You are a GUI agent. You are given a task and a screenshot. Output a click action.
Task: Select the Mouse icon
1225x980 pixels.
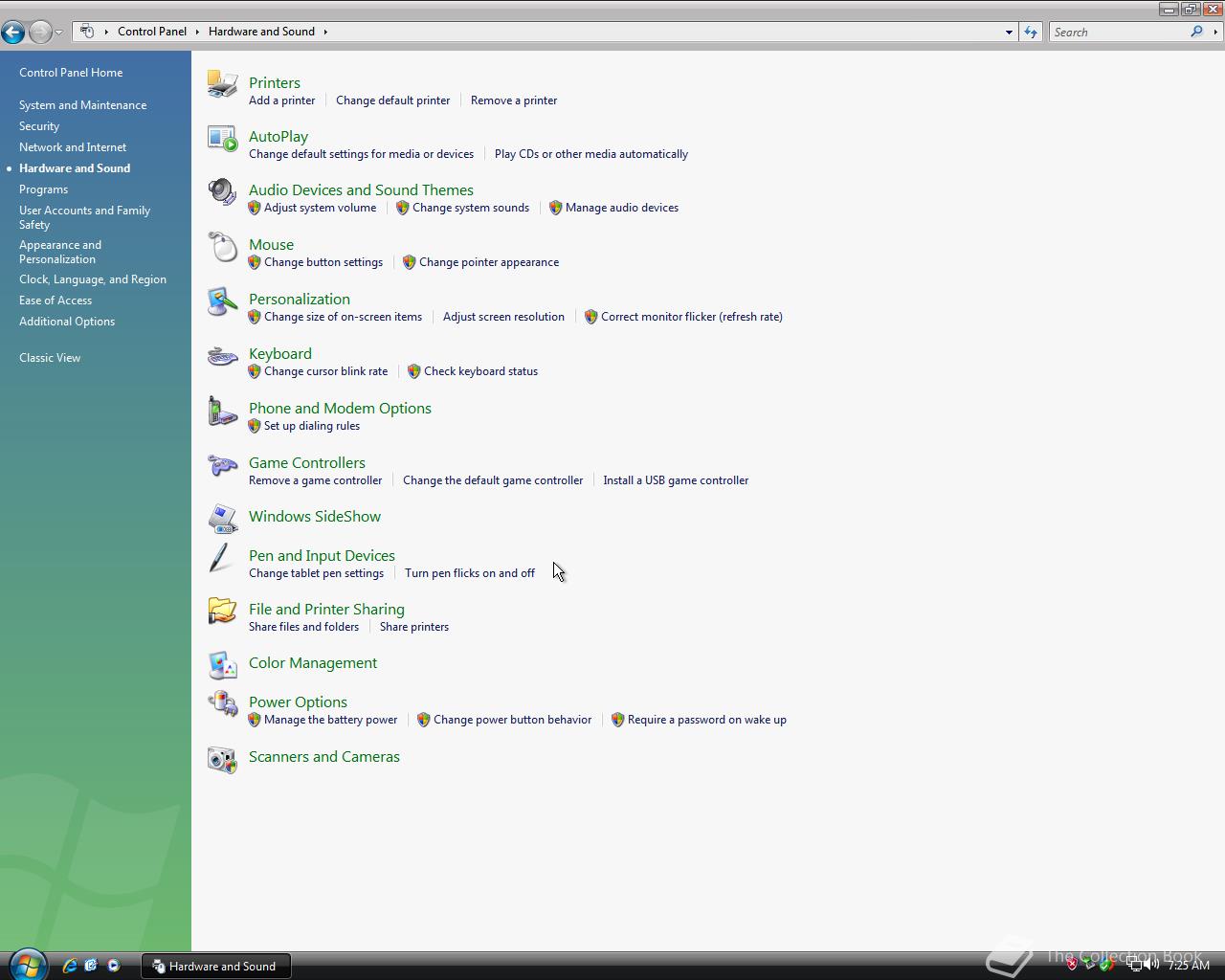tap(222, 248)
